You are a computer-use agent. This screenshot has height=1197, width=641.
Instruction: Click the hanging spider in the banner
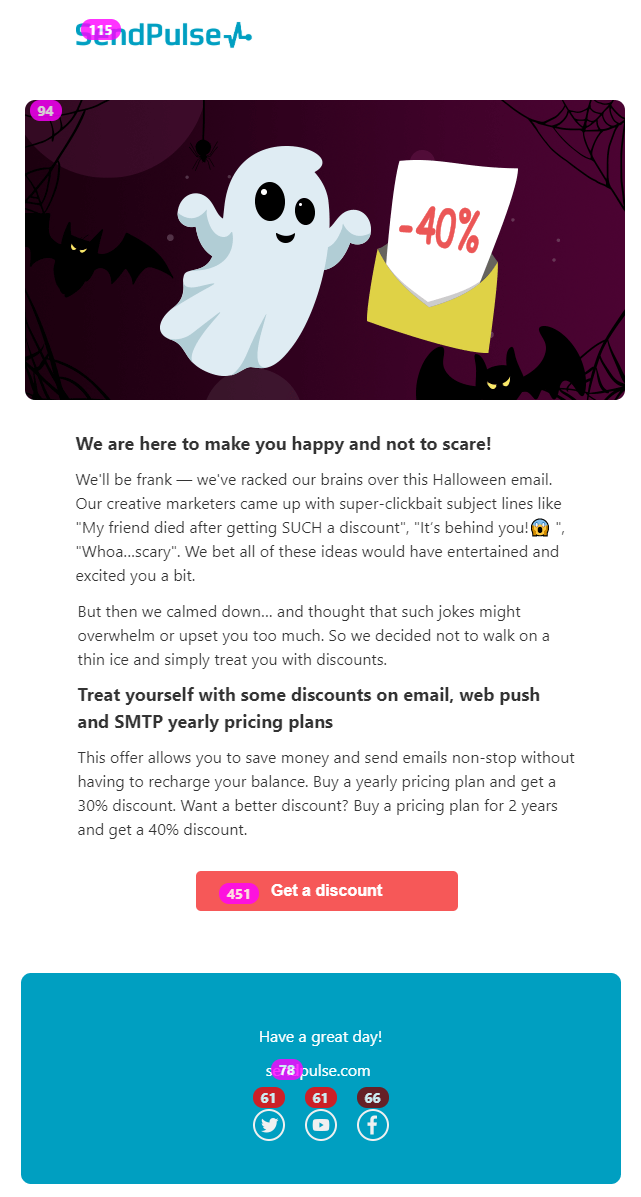pyautogui.click(x=203, y=150)
